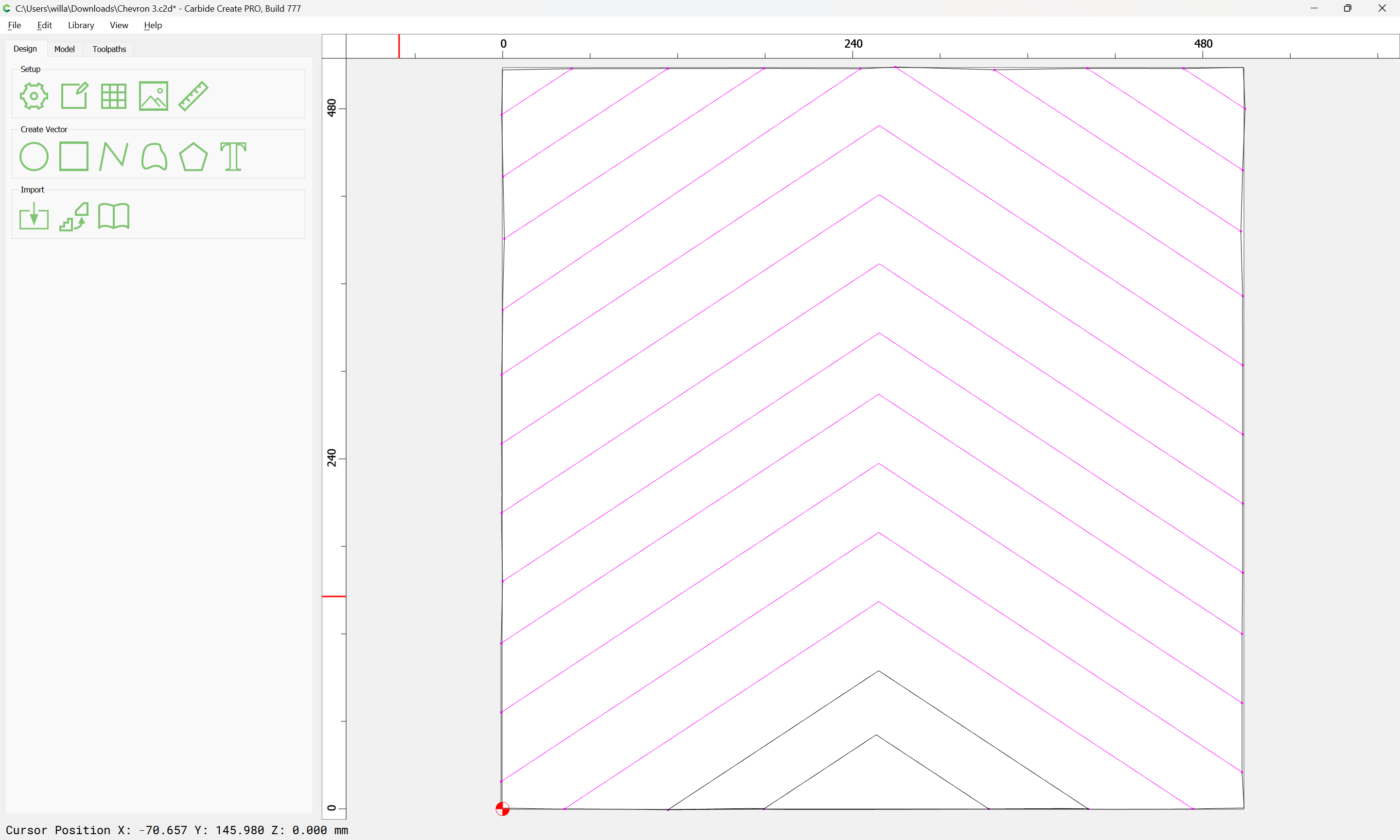Close the Carbide Create window

pos(1382,8)
